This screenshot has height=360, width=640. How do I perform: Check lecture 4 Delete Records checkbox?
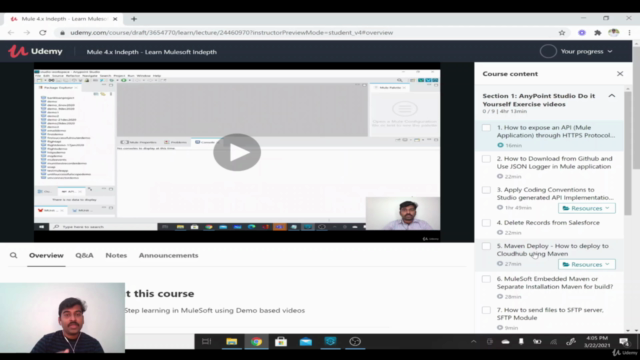click(x=486, y=223)
